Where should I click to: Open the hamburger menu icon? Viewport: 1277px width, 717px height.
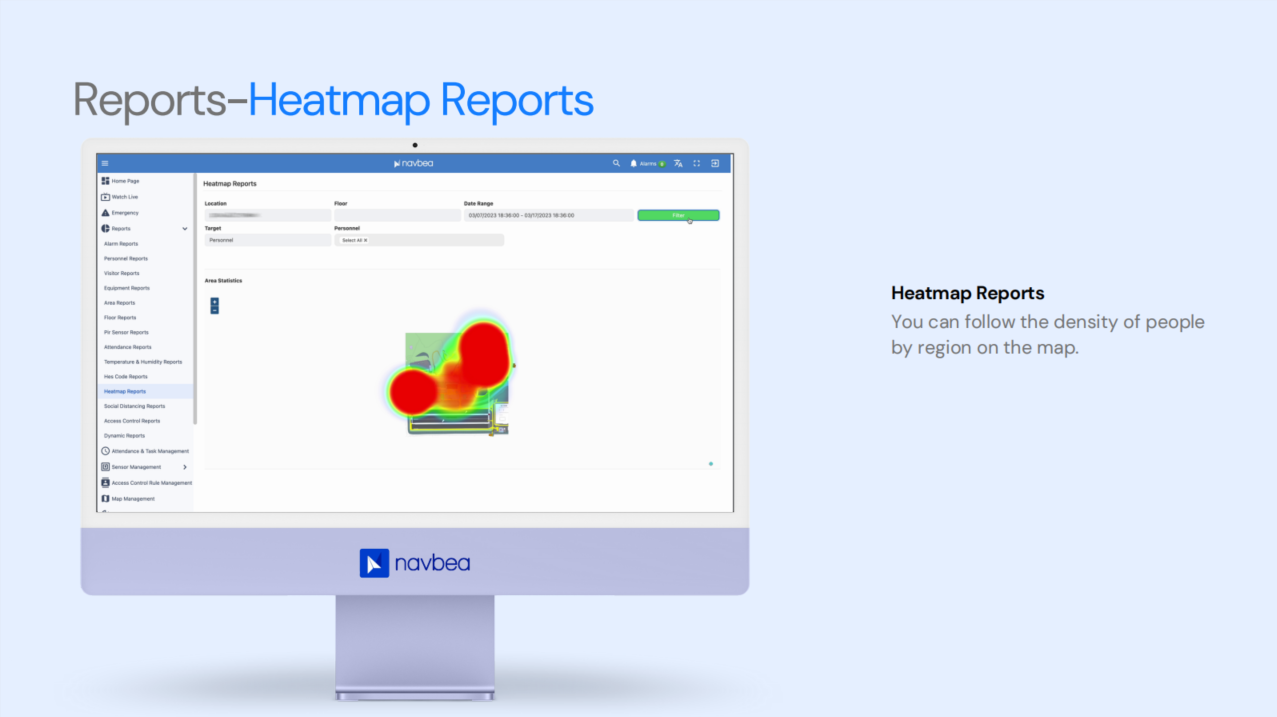pyautogui.click(x=105, y=163)
